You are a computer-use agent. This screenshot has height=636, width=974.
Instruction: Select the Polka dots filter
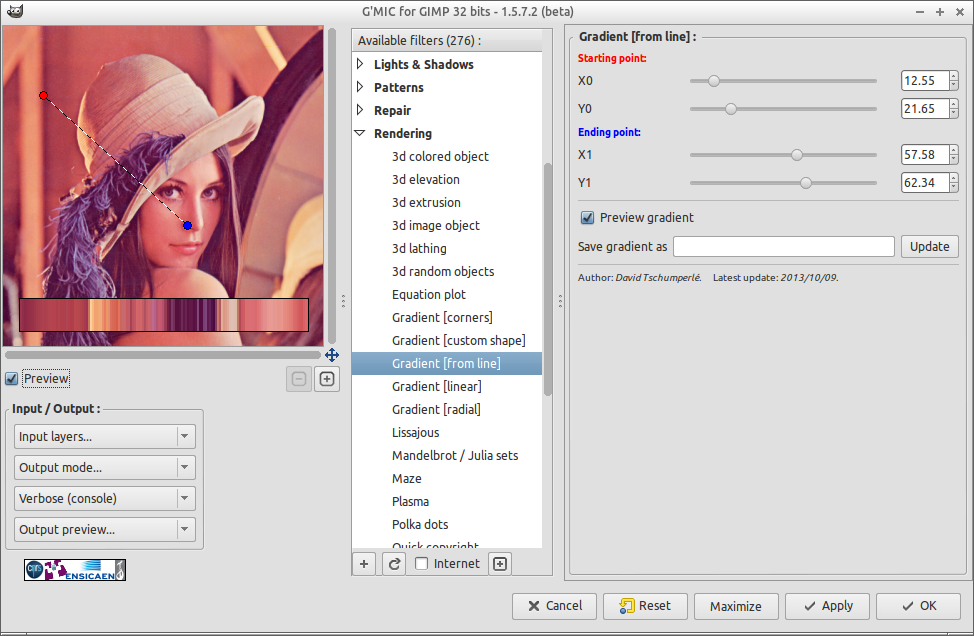tap(447, 524)
